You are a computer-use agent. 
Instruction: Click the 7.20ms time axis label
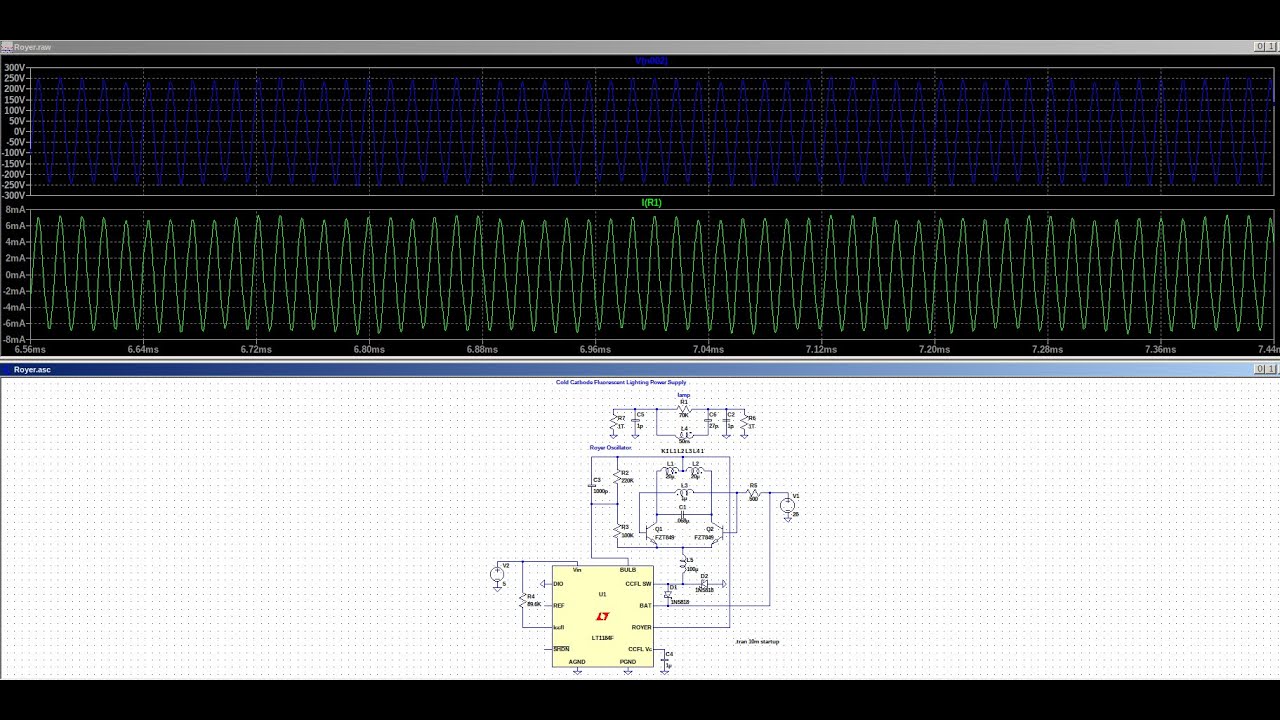[934, 350]
